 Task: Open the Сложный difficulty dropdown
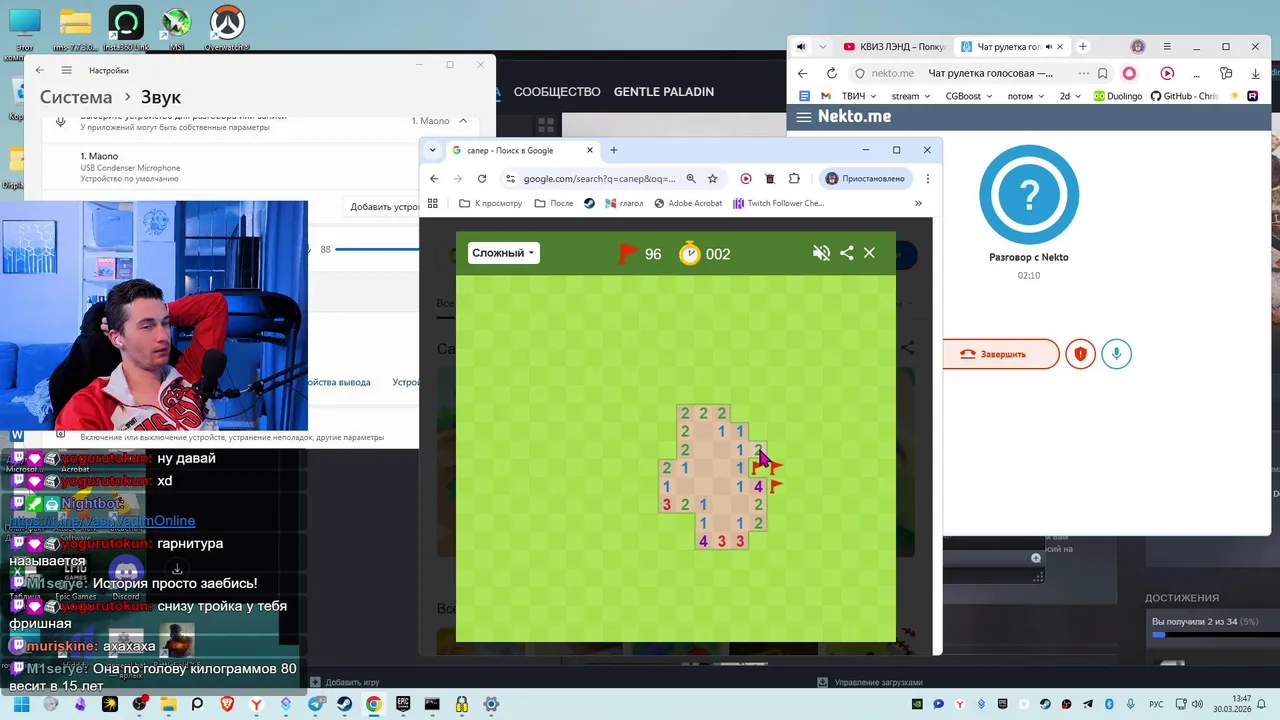pos(503,253)
